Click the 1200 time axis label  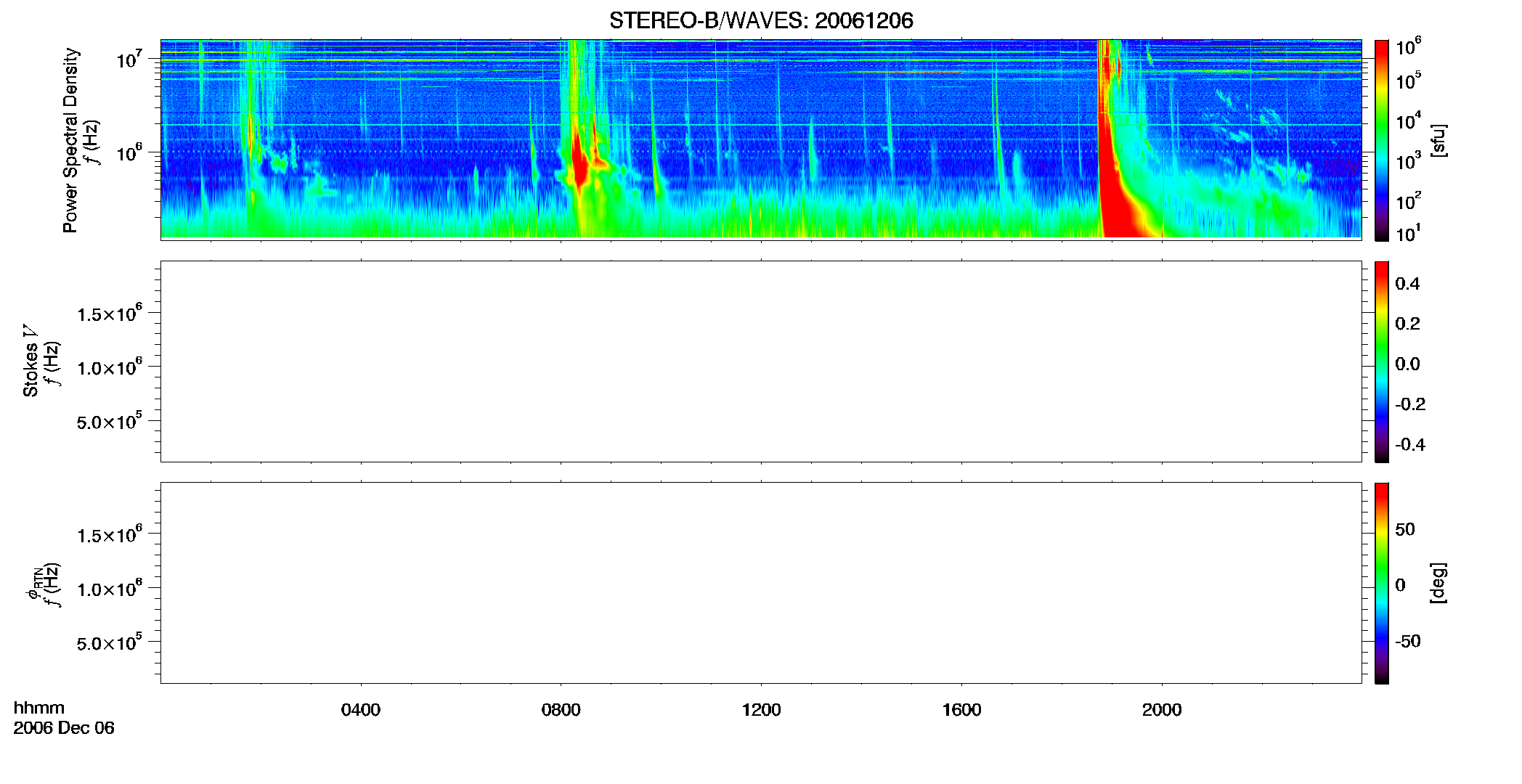[761, 710]
